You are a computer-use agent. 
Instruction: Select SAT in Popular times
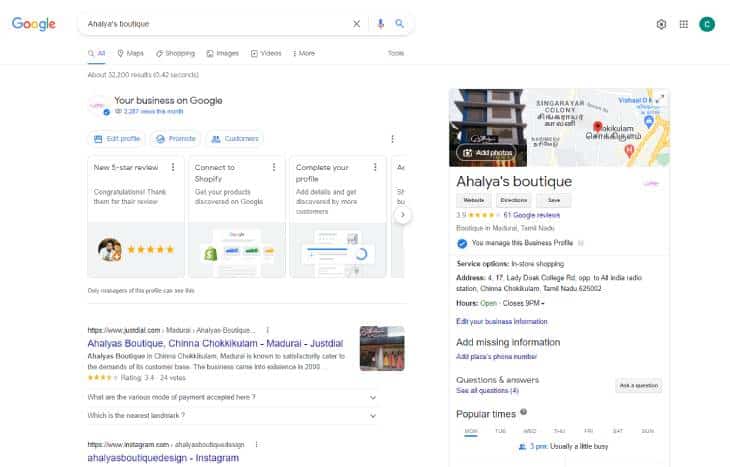point(618,431)
